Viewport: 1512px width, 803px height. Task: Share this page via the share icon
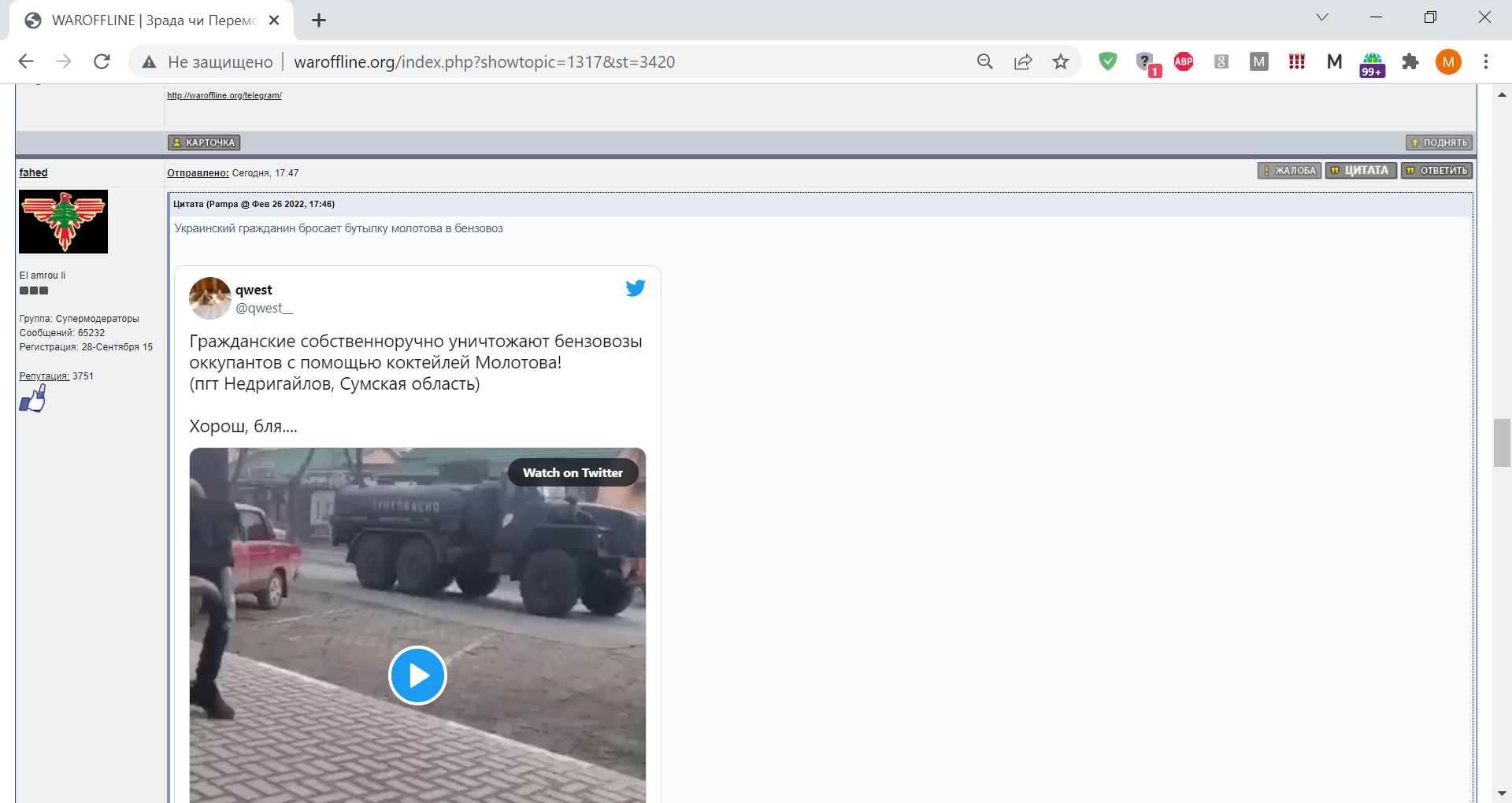pos(1023,62)
